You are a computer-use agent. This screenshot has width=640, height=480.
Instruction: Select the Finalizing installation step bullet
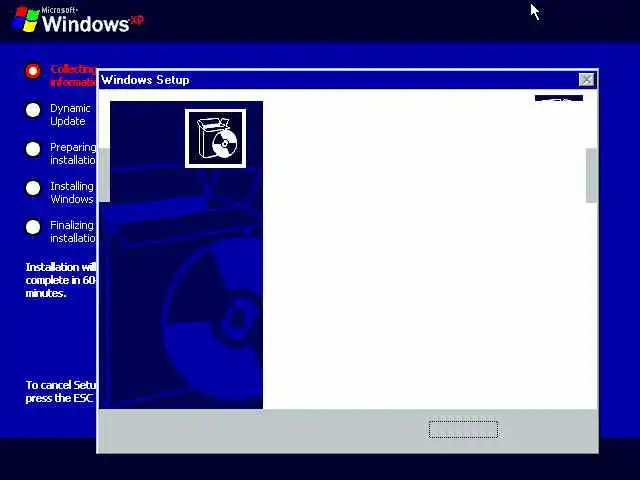[x=33, y=227]
